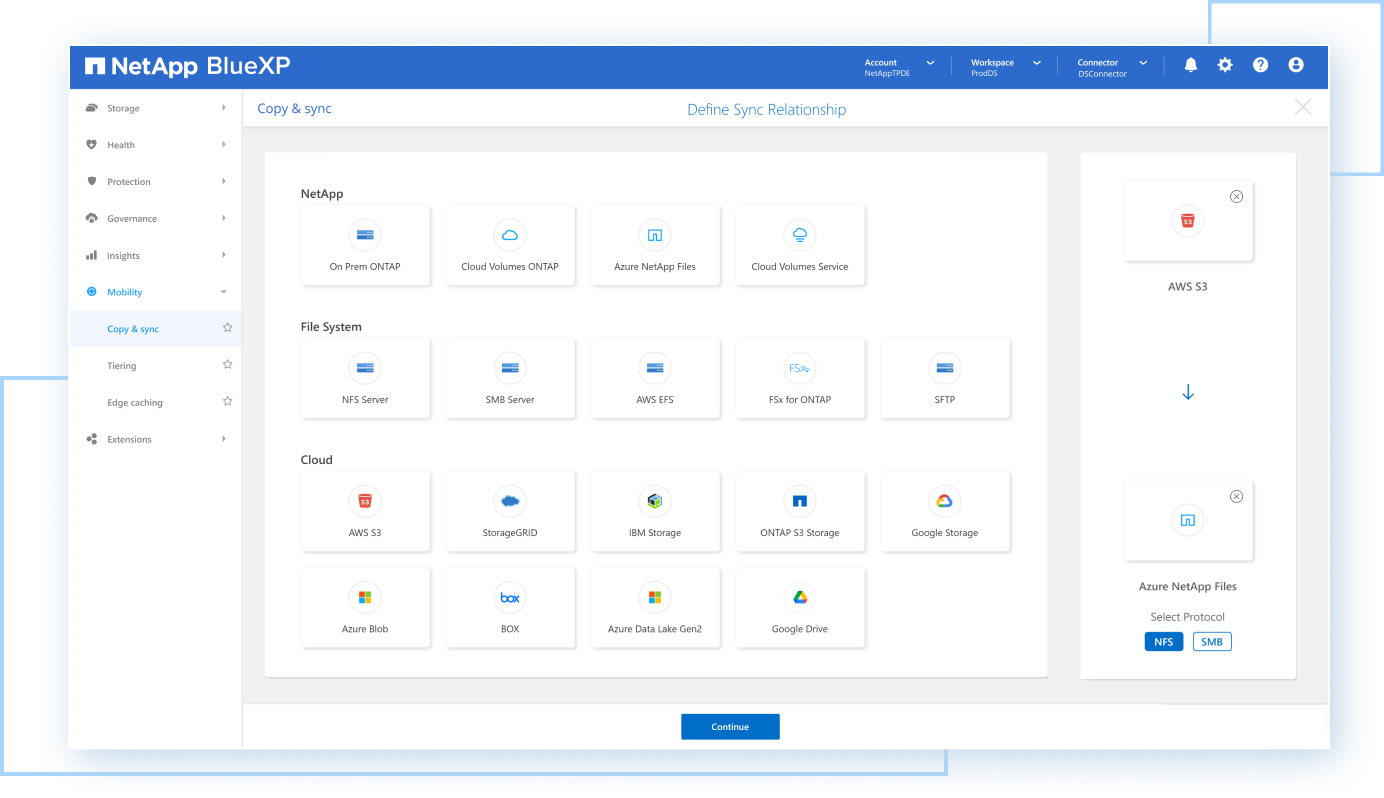Star the Tiering menu item
Image resolution: width=1384 pixels, height=798 pixels.
[x=227, y=365]
